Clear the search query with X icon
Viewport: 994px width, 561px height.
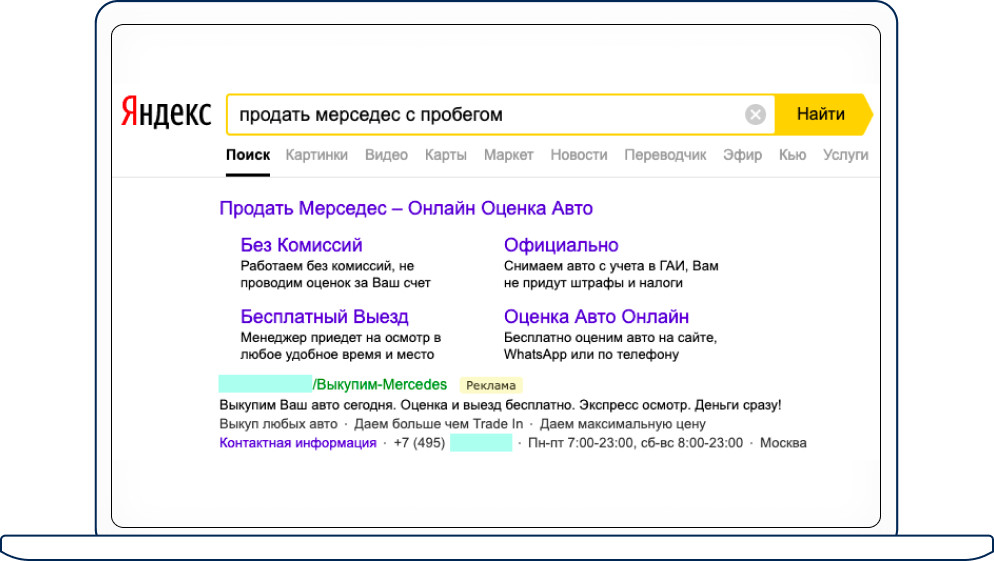[756, 115]
